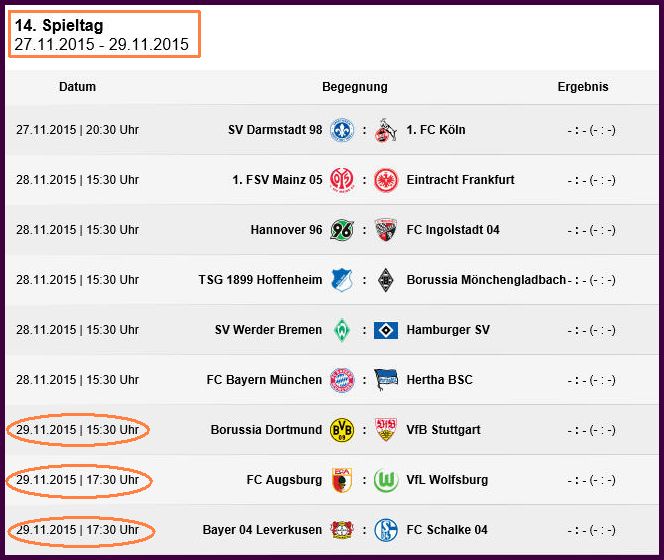Select the Hamburger SV diamond flag logo
The image size is (664, 560).
coord(386,330)
